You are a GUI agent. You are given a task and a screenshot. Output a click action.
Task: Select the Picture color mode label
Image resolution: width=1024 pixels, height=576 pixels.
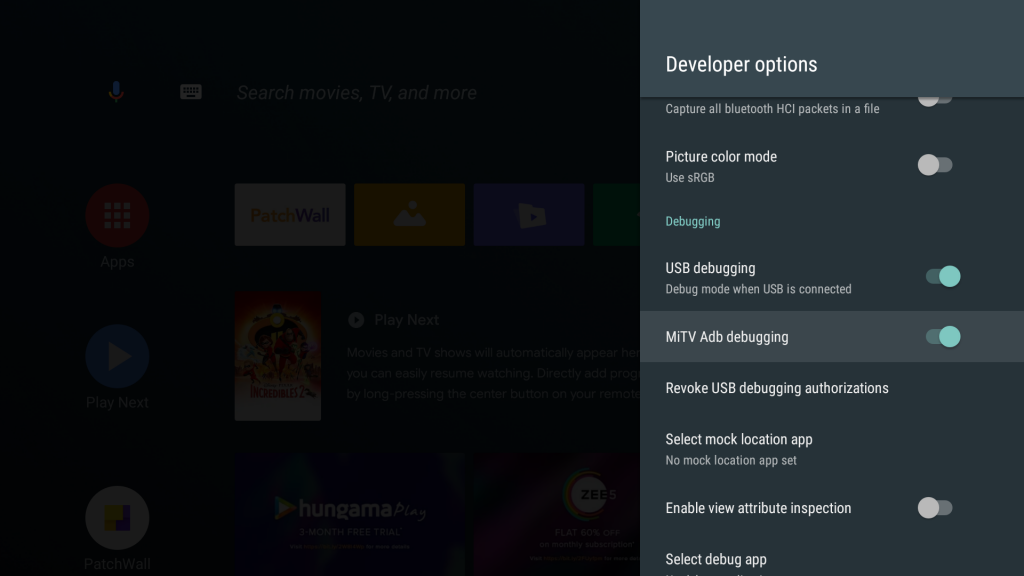pos(721,157)
